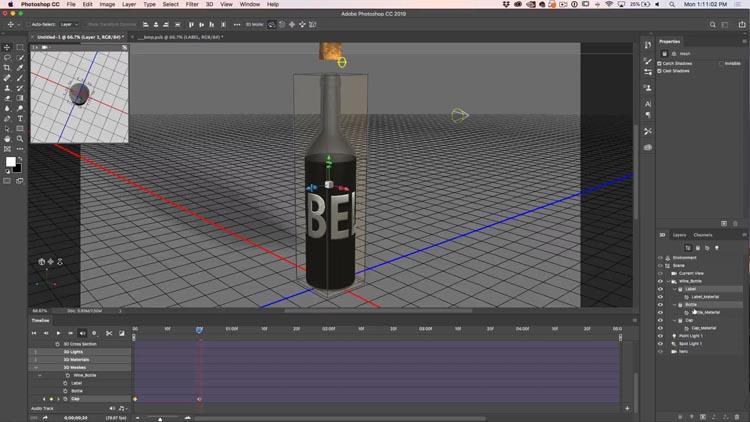
Task: Click the Roll 3D Object mode icon
Action: (282, 24)
